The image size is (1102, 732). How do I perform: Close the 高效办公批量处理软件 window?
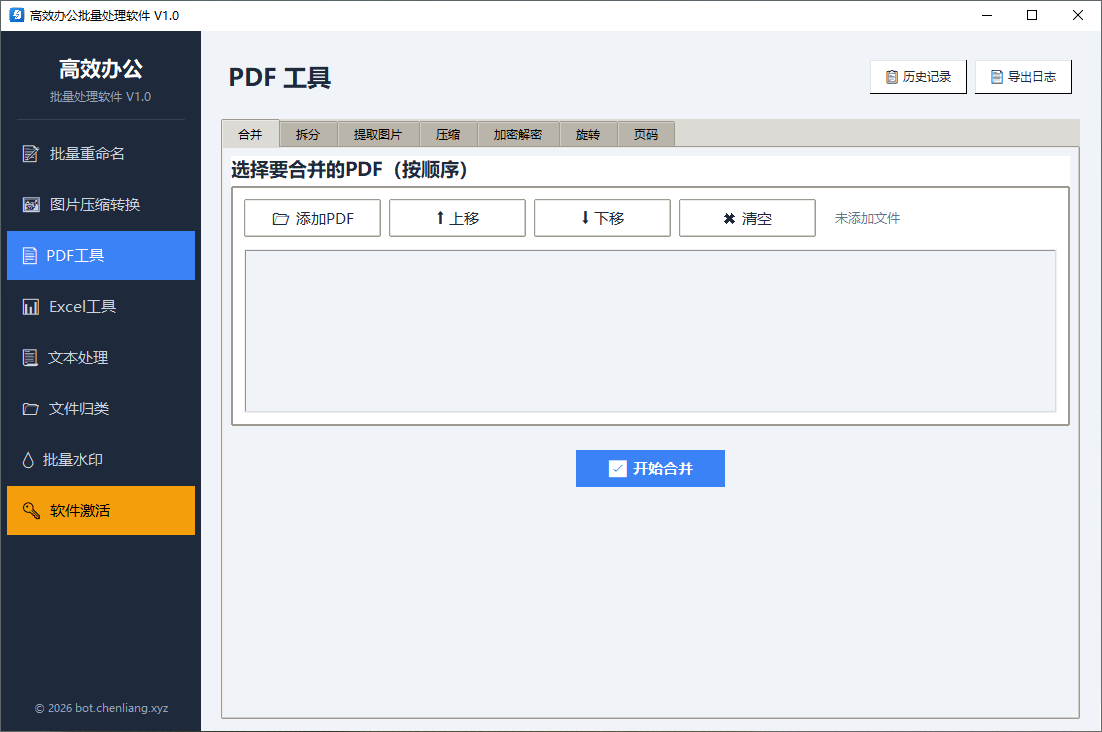click(1077, 15)
